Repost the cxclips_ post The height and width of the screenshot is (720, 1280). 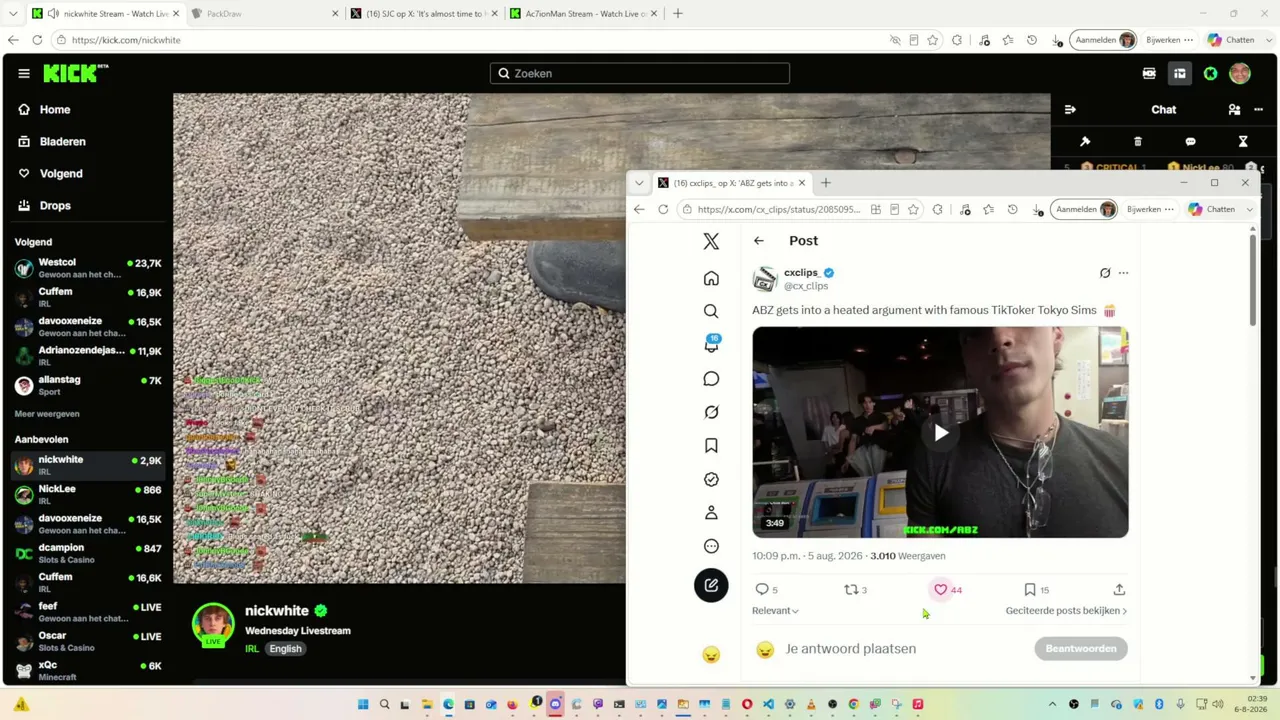856,590
